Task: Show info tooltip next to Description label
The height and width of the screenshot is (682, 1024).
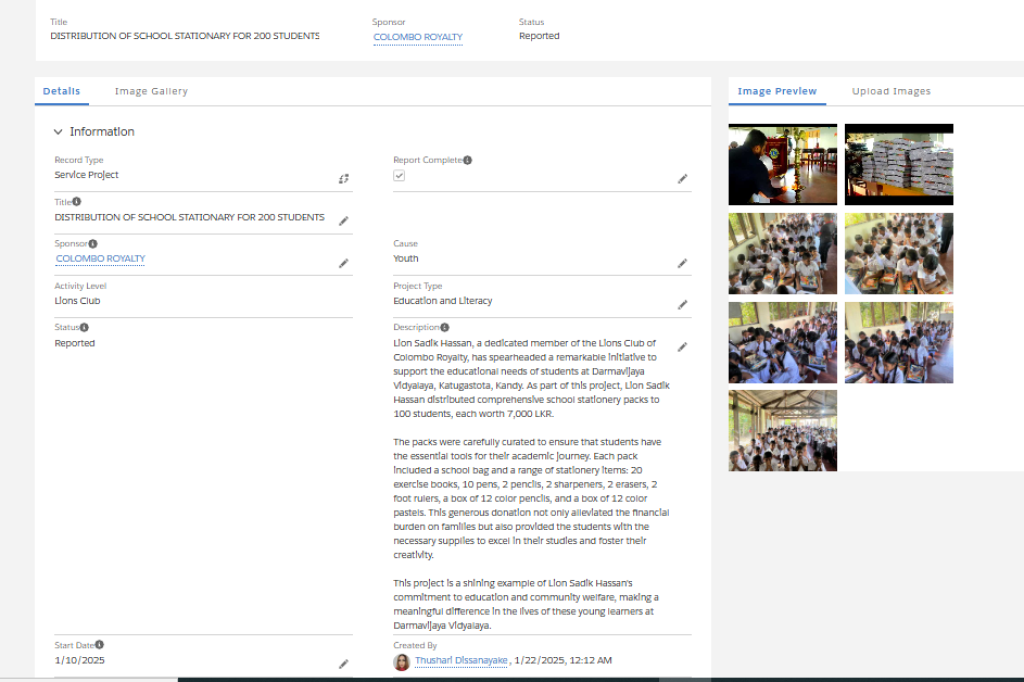Action: [x=445, y=327]
